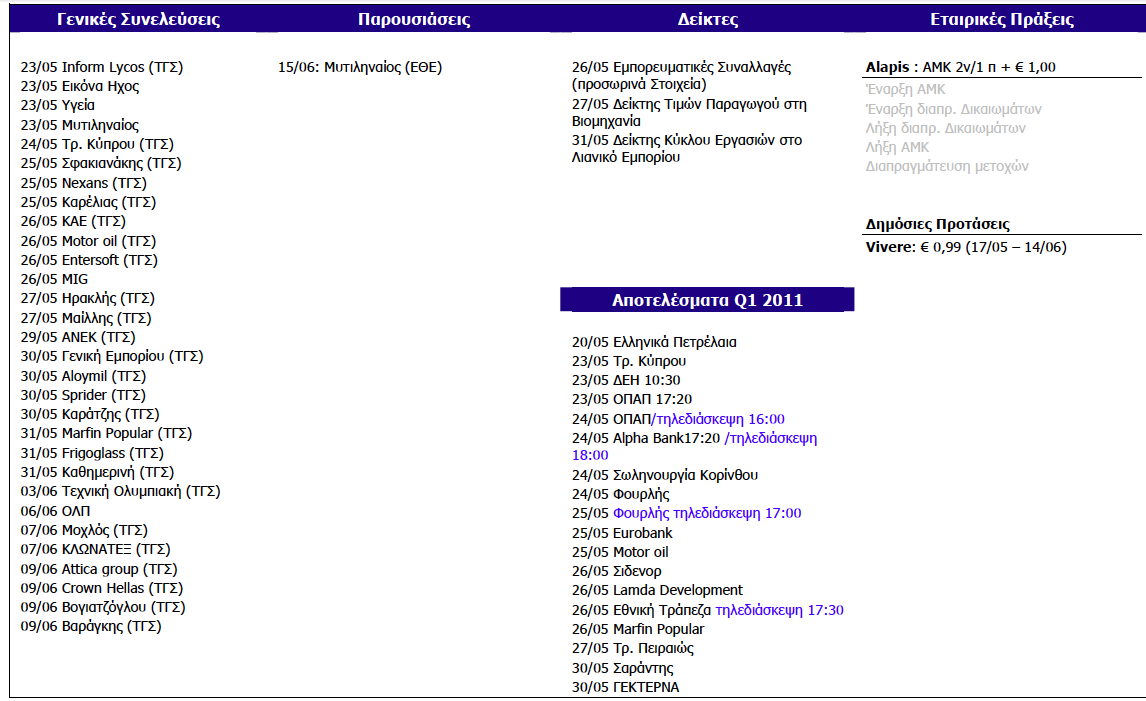Click the 25/05 Nexans (ΤΓΣ) entry
Viewport: 1146px width, 701px height.
coord(83,183)
